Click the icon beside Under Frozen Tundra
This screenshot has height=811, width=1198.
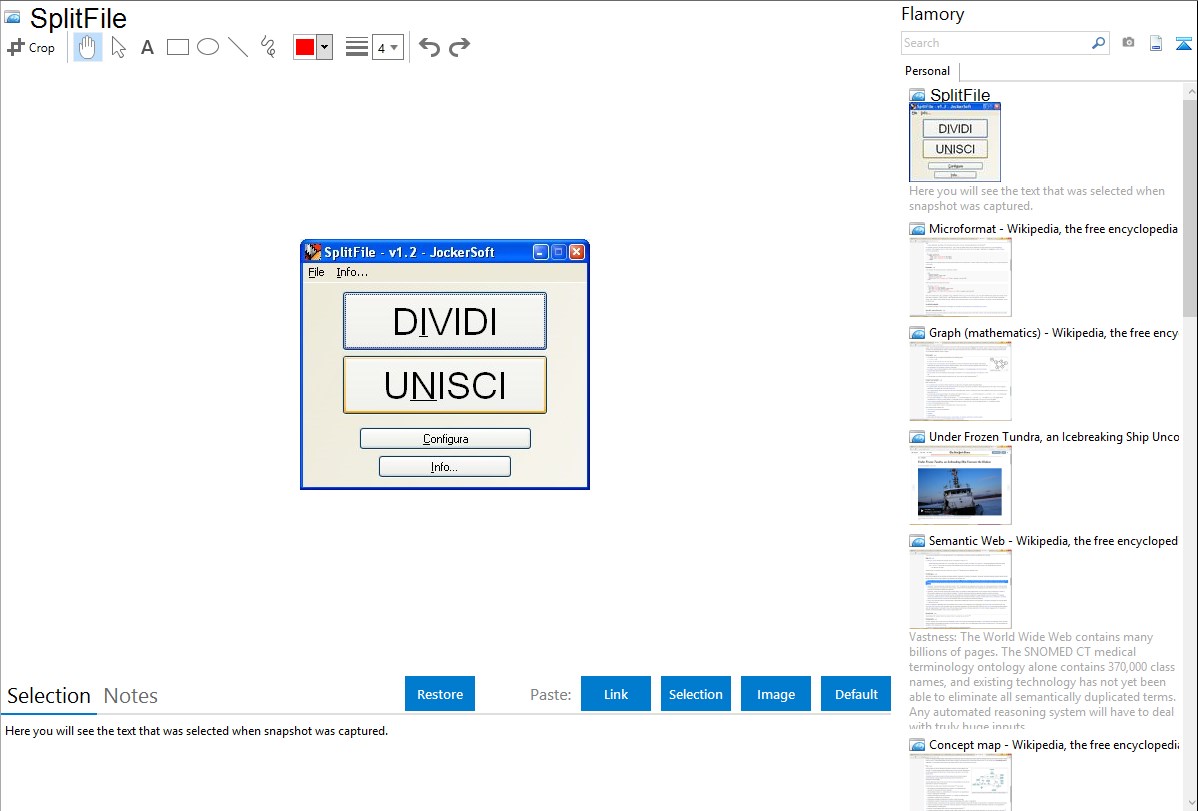coord(917,437)
